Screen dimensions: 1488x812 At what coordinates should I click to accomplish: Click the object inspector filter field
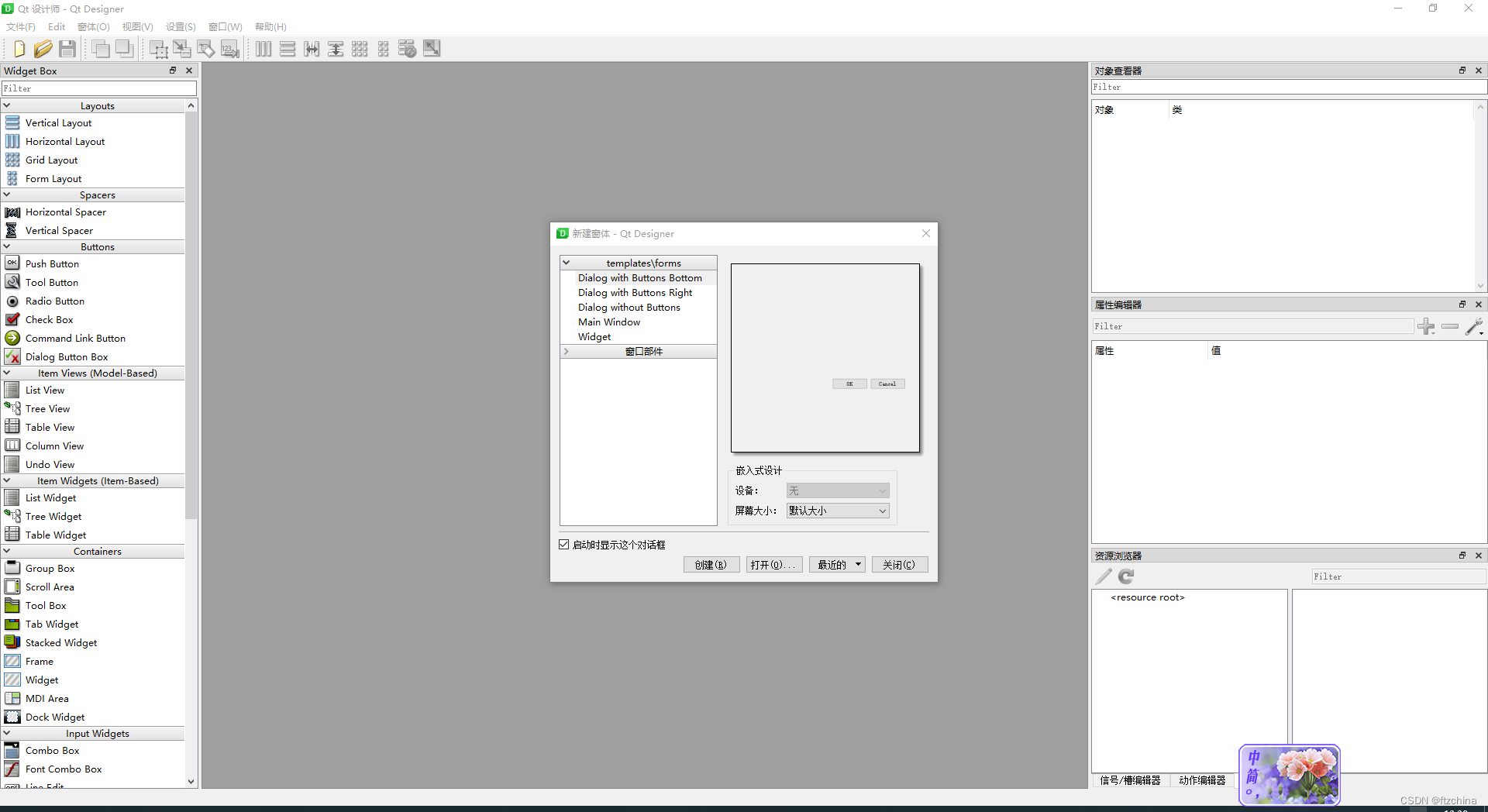coord(1289,87)
